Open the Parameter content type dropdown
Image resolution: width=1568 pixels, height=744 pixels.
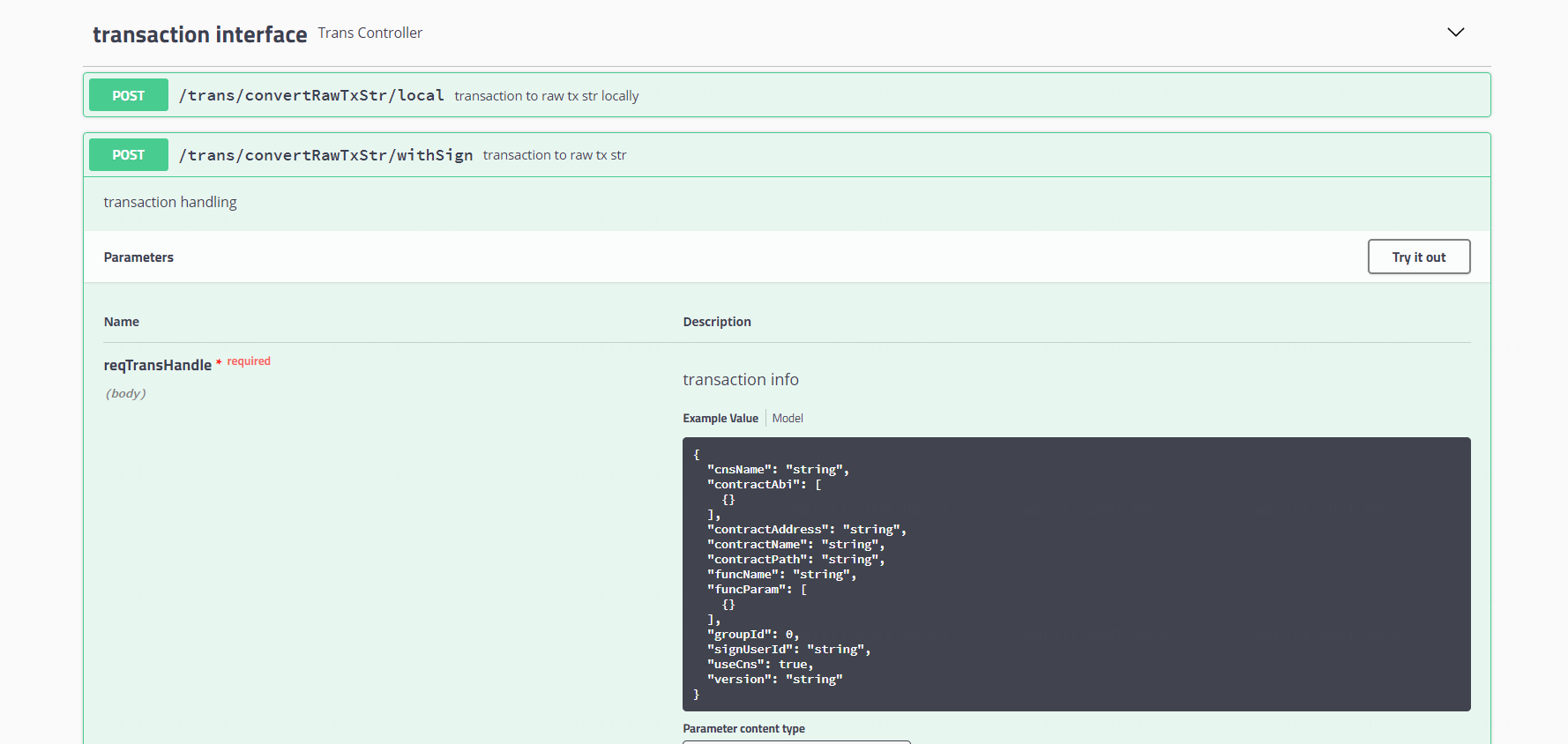[x=796, y=741]
